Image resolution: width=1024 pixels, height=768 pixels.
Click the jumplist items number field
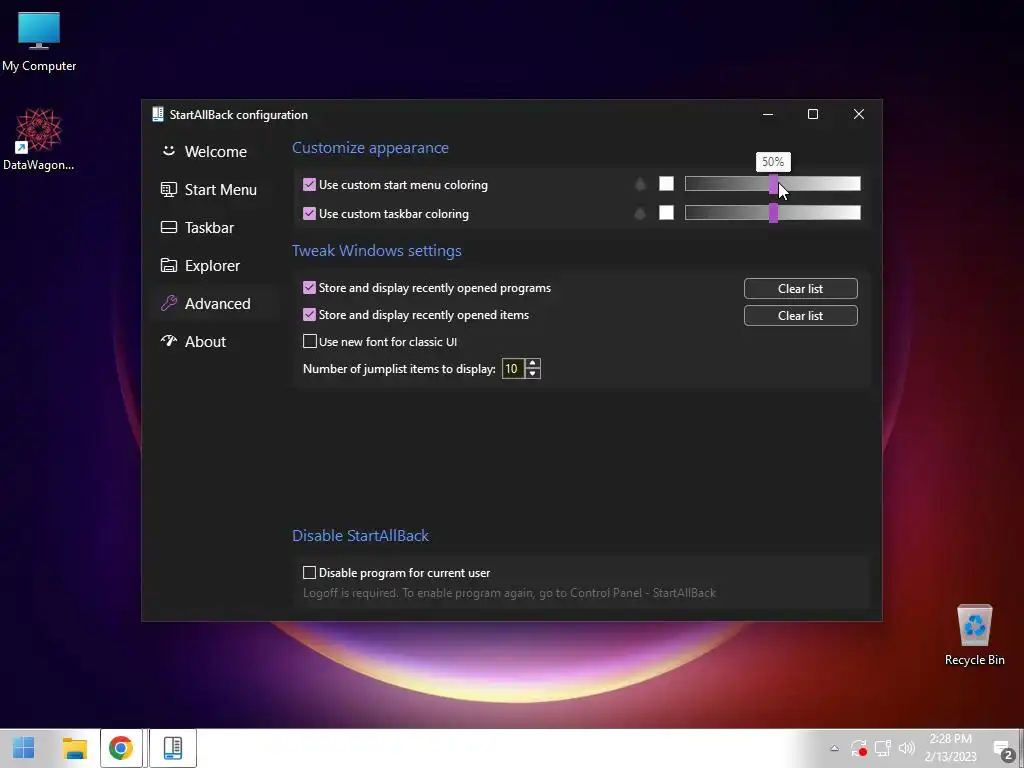click(513, 369)
